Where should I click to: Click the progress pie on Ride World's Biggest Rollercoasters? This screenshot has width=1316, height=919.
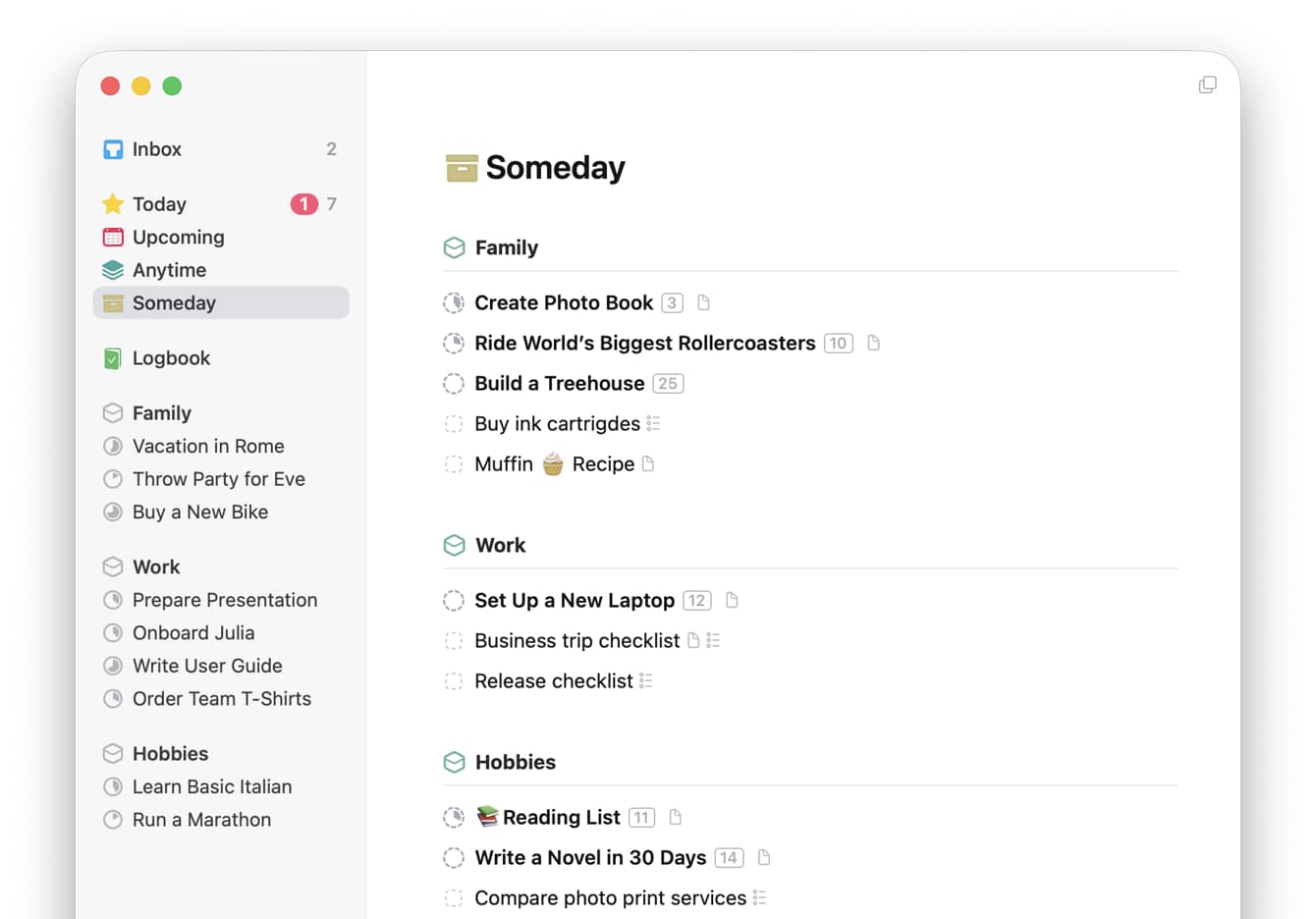(453, 343)
